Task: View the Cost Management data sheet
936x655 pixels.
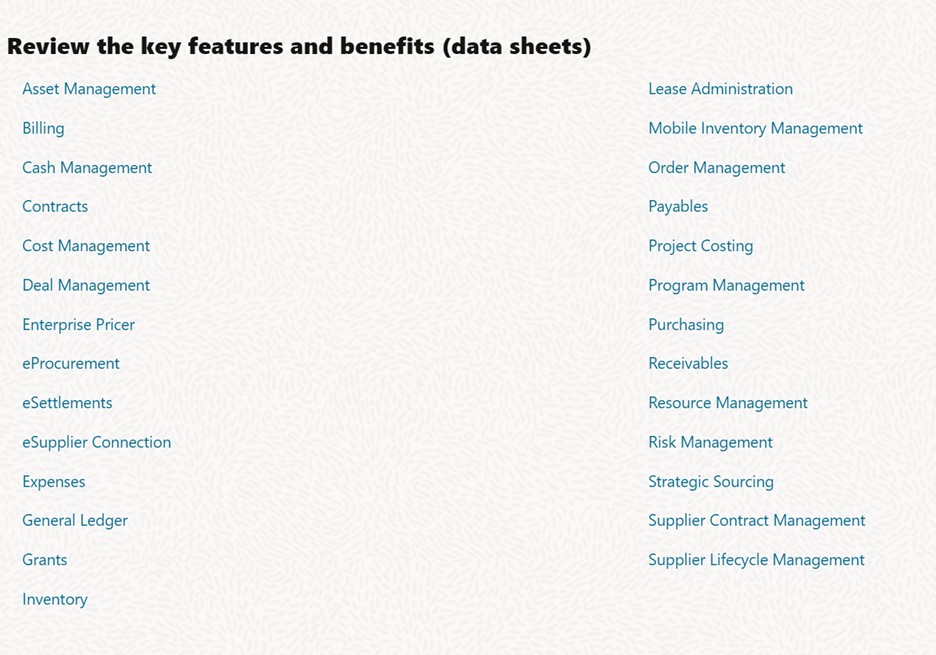Action: coord(86,246)
